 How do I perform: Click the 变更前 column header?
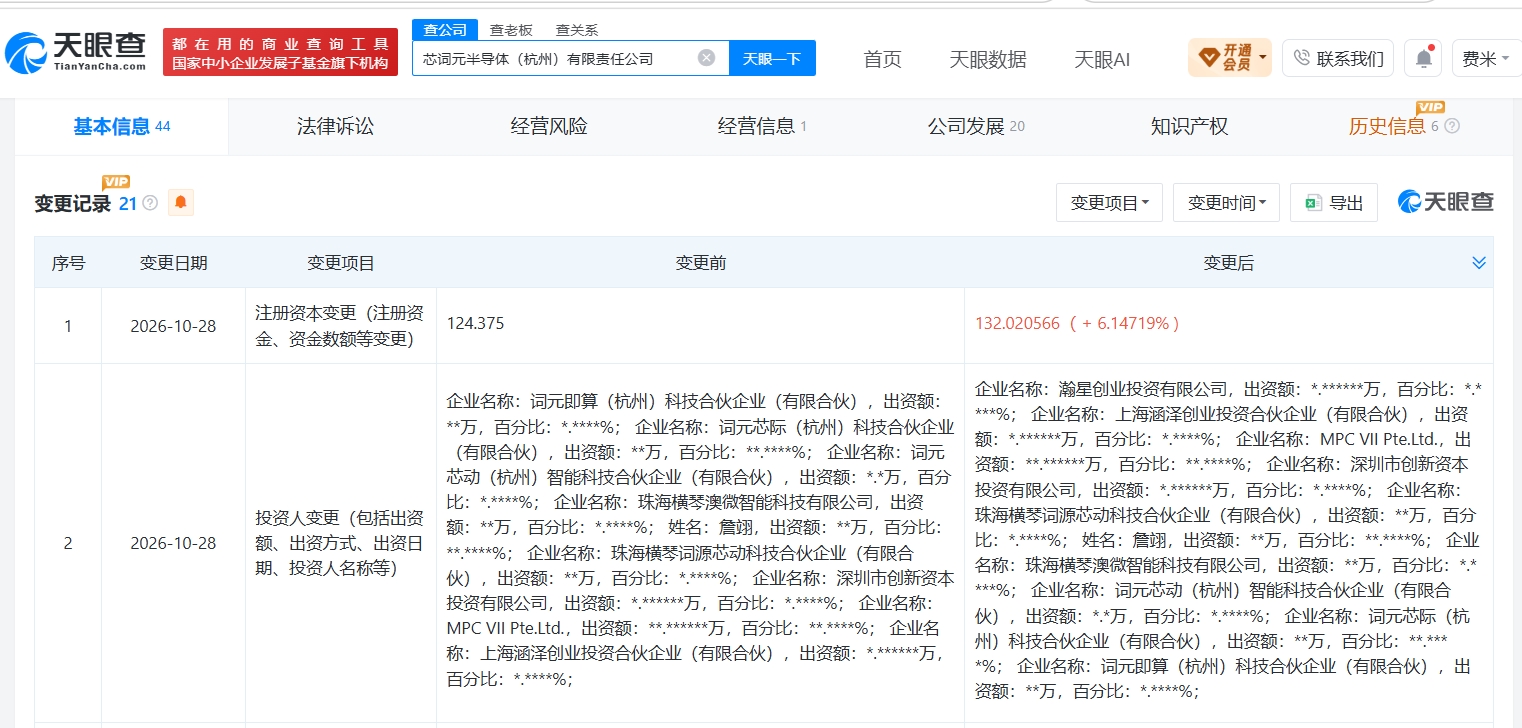point(700,263)
